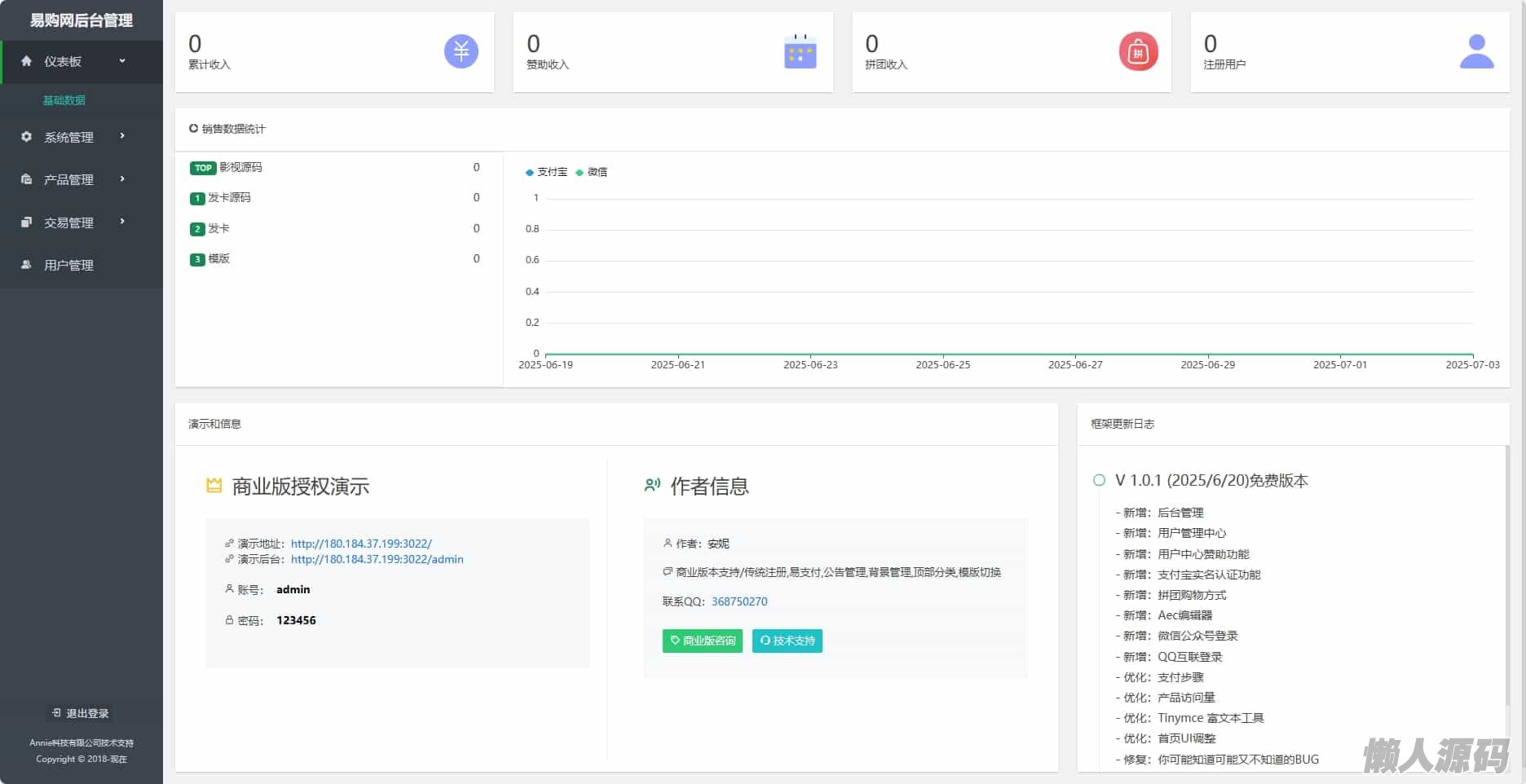Select the V 1.0.1 version timeline circle
The height and width of the screenshot is (784, 1526).
point(1099,480)
